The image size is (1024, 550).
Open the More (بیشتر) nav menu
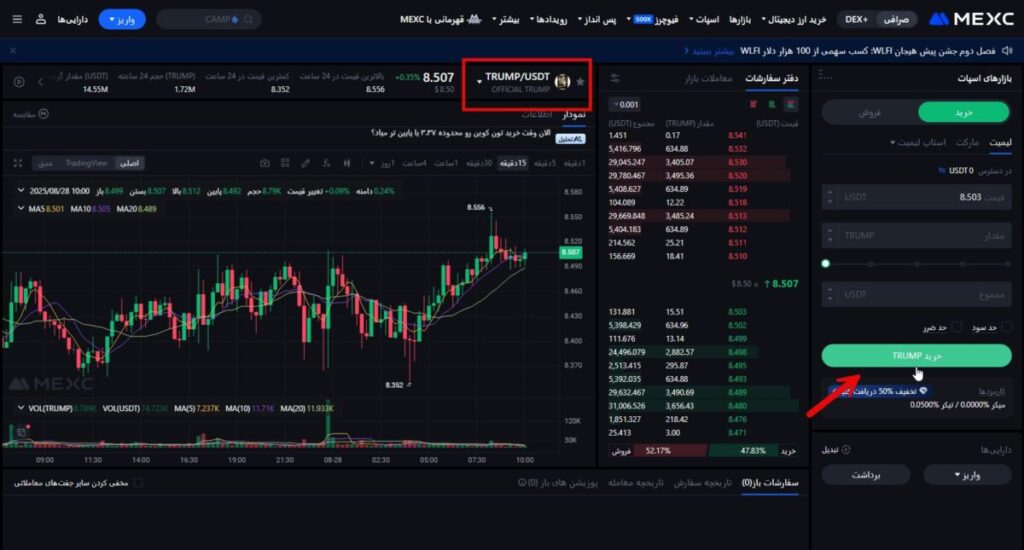[505, 20]
